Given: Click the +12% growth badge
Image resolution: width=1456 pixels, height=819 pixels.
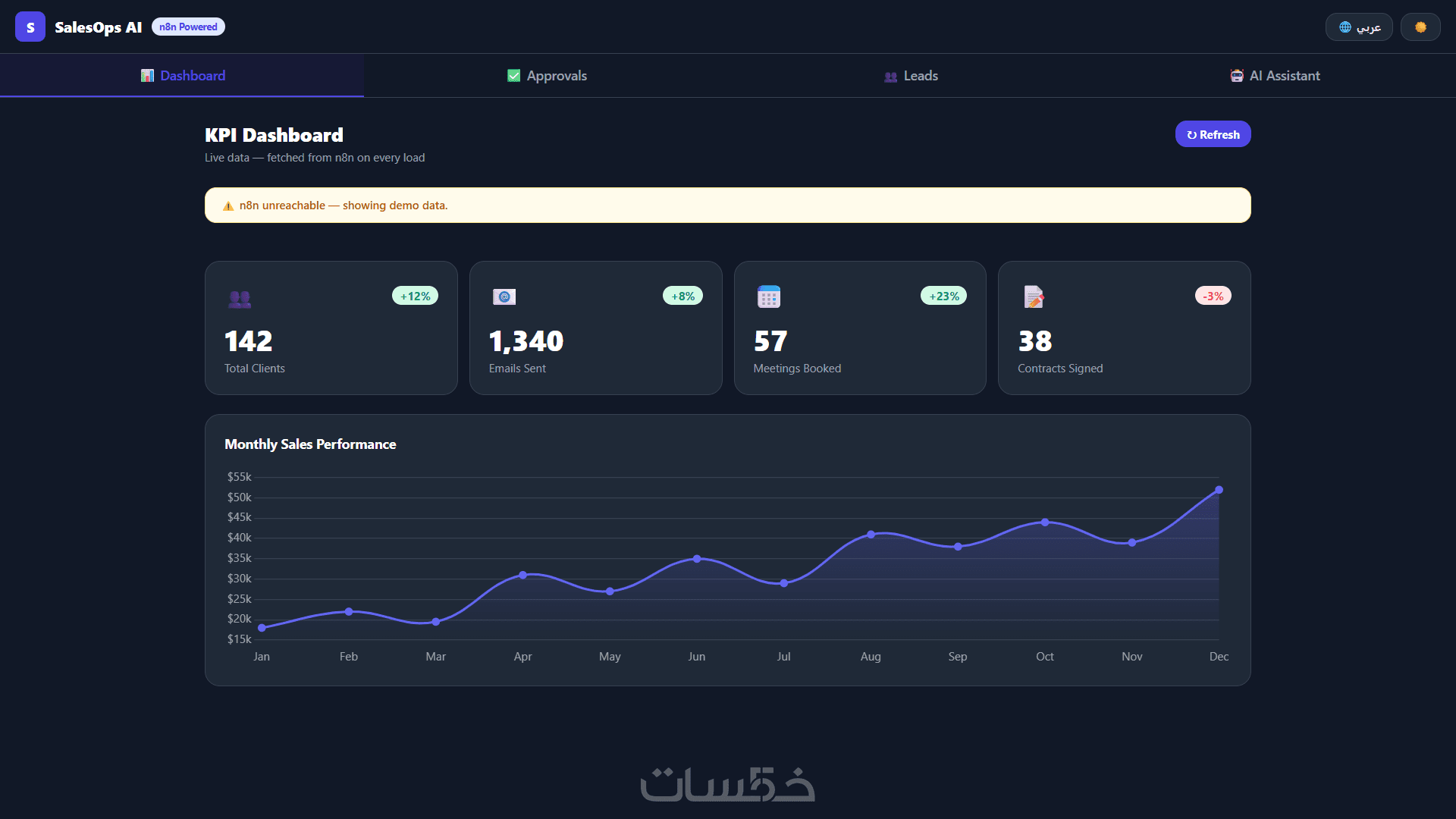Looking at the screenshot, I should click(x=415, y=296).
